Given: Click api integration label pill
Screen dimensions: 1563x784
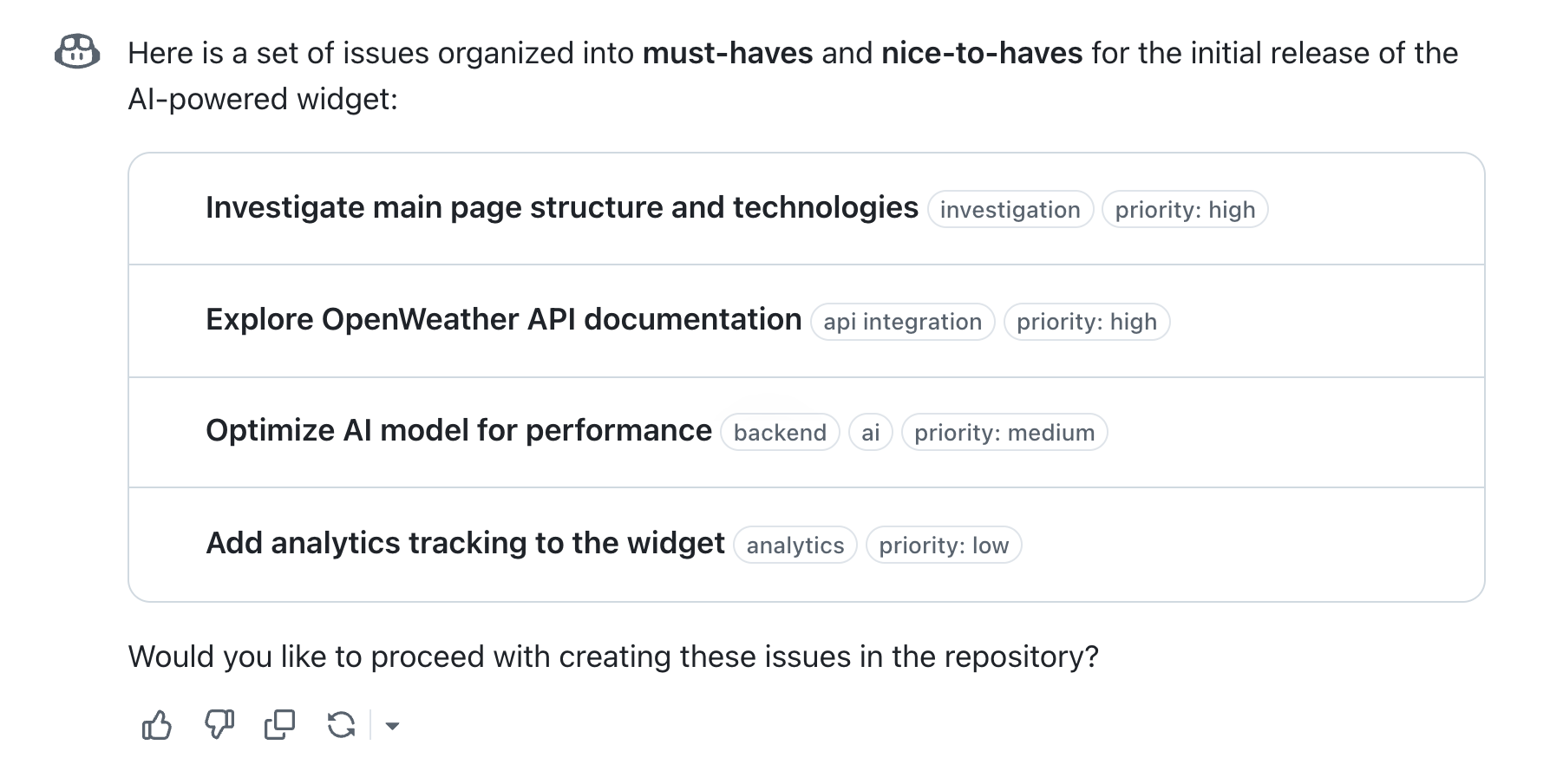Looking at the screenshot, I should (901, 322).
